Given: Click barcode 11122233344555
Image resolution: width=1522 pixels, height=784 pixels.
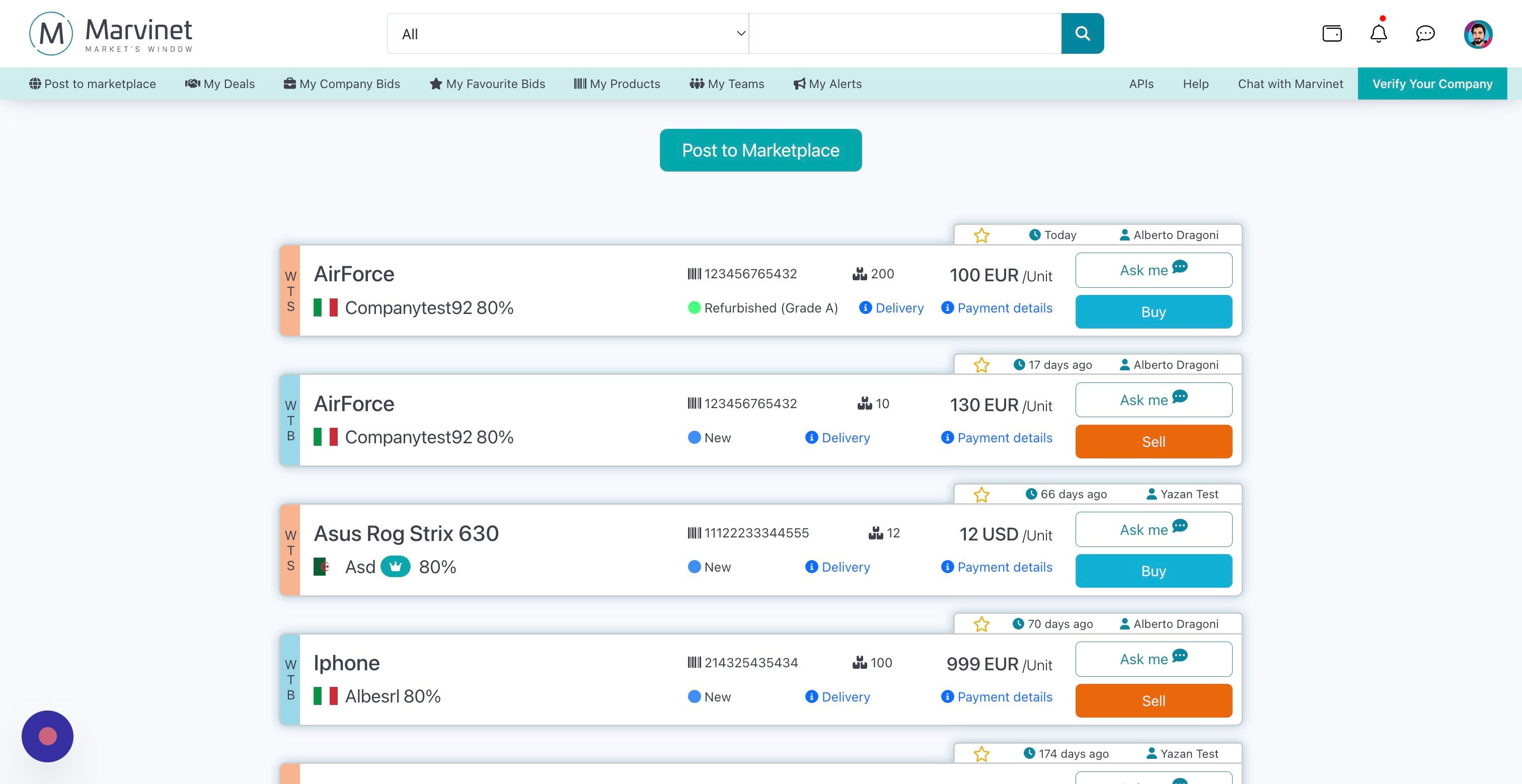Looking at the screenshot, I should tap(748, 533).
